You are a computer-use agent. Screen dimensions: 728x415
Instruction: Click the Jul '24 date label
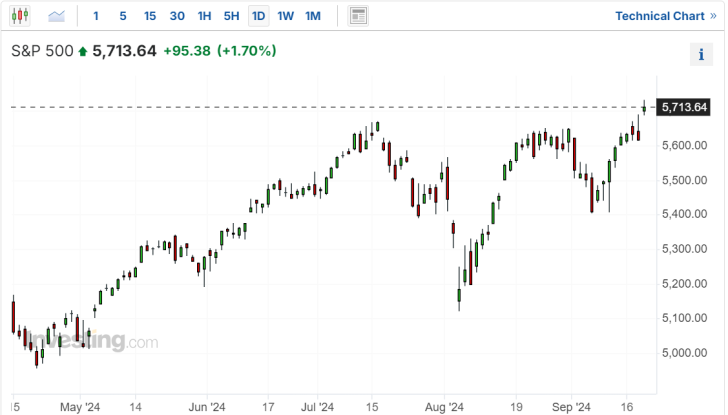pyautogui.click(x=317, y=407)
